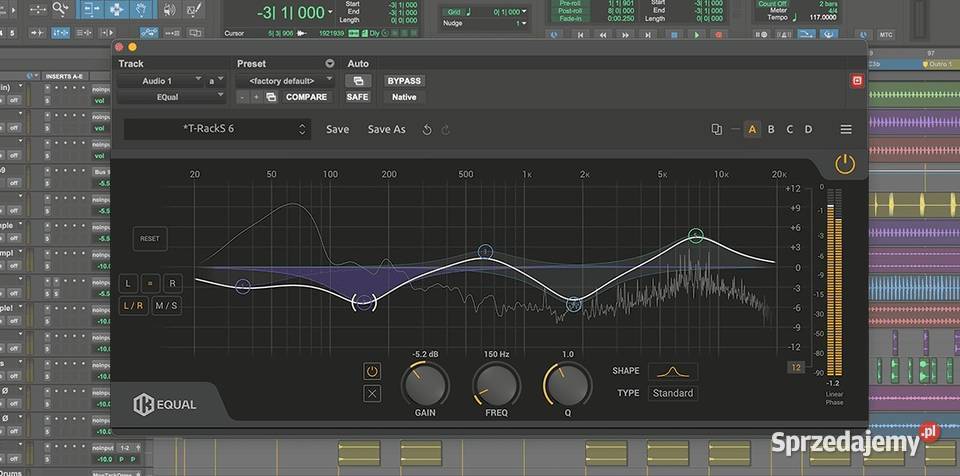
Task: Open the EQual plugin selector dropdown
Action: (x=171, y=97)
